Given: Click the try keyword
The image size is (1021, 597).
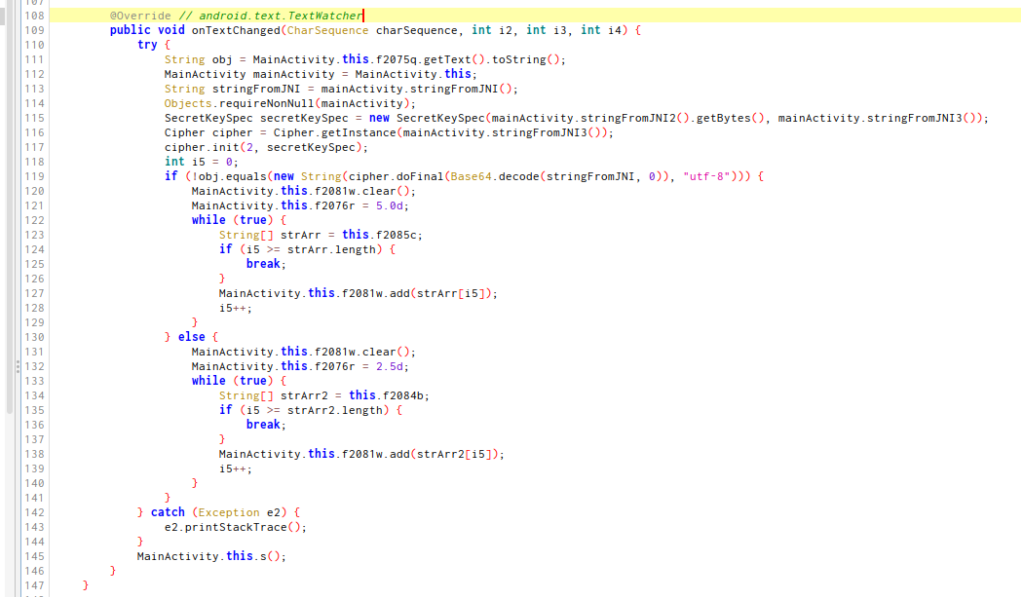Looking at the screenshot, I should 147,45.
